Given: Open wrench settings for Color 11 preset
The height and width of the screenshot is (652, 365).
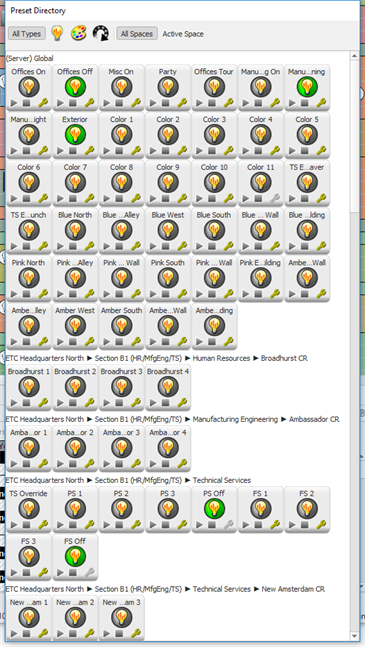Looking at the screenshot, I should pos(275,198).
